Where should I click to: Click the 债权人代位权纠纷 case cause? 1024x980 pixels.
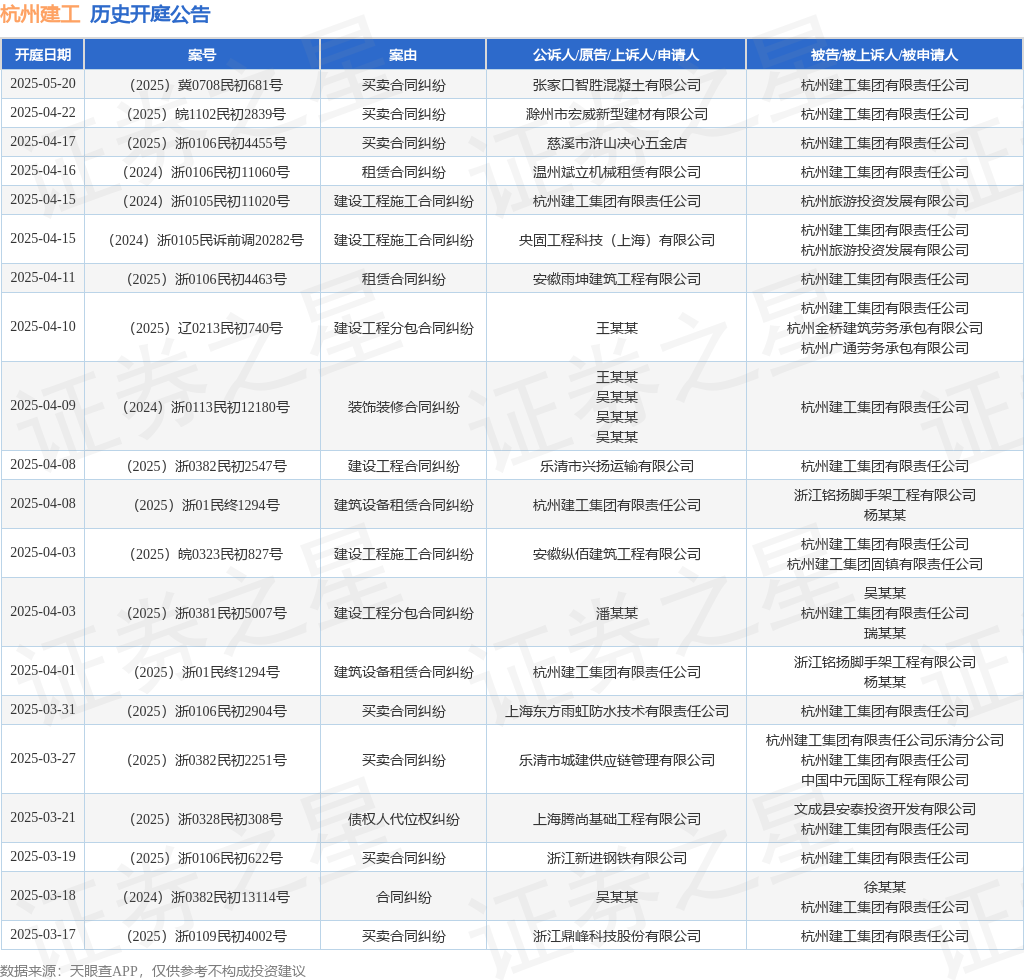click(404, 819)
